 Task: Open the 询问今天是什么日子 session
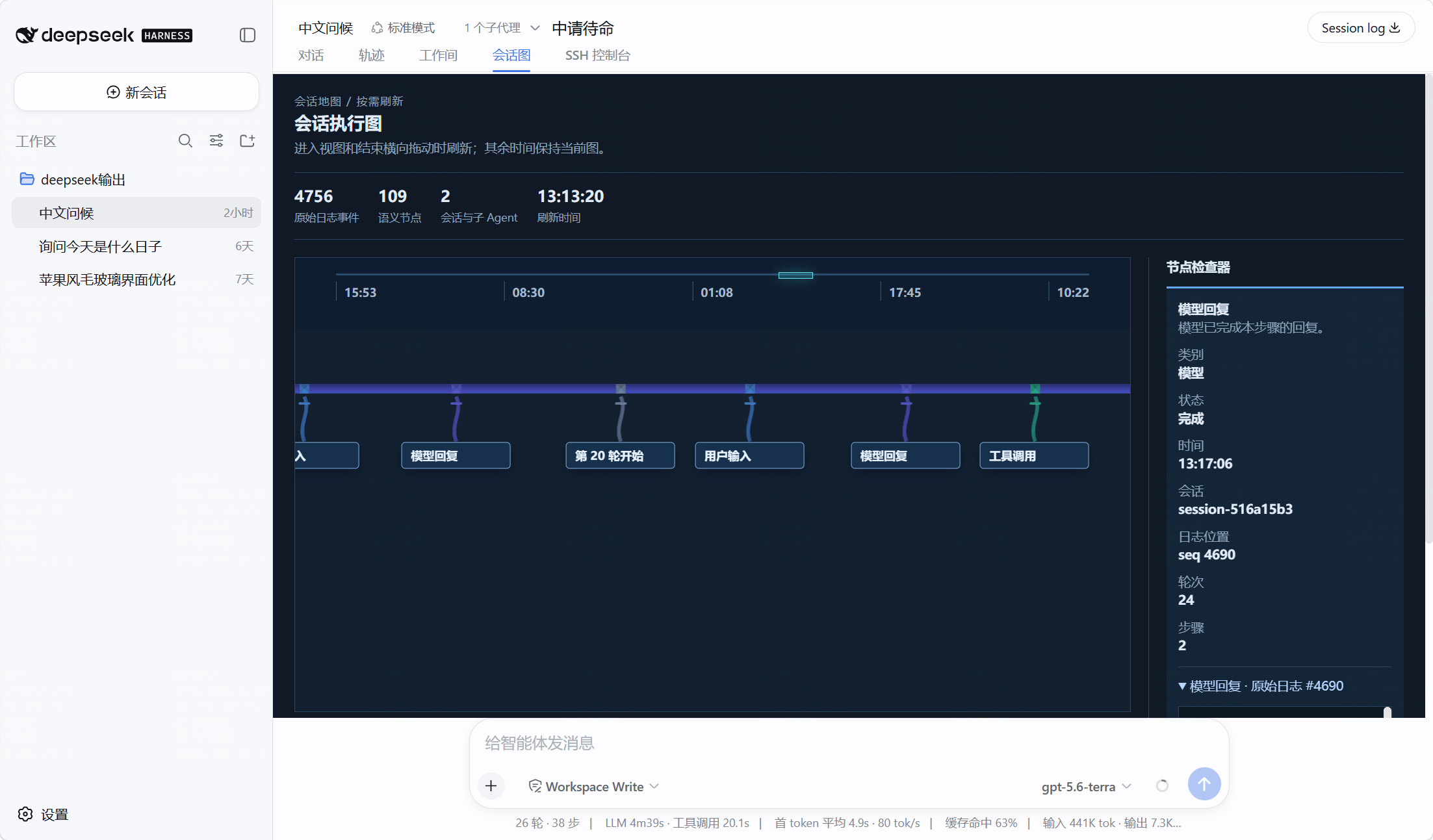point(136,246)
